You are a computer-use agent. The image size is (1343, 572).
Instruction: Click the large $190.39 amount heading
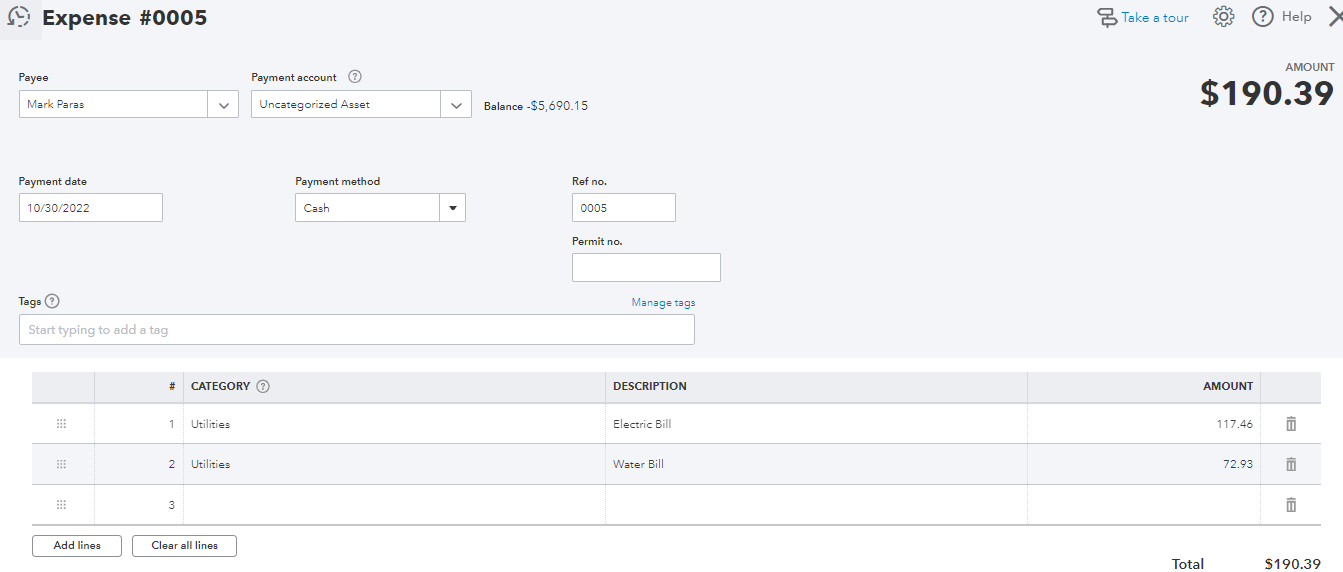(x=1267, y=93)
